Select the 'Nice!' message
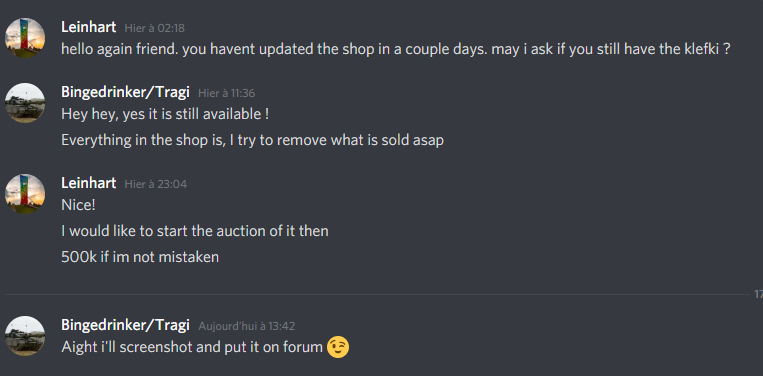Image resolution: width=763 pixels, height=376 pixels. (78, 205)
